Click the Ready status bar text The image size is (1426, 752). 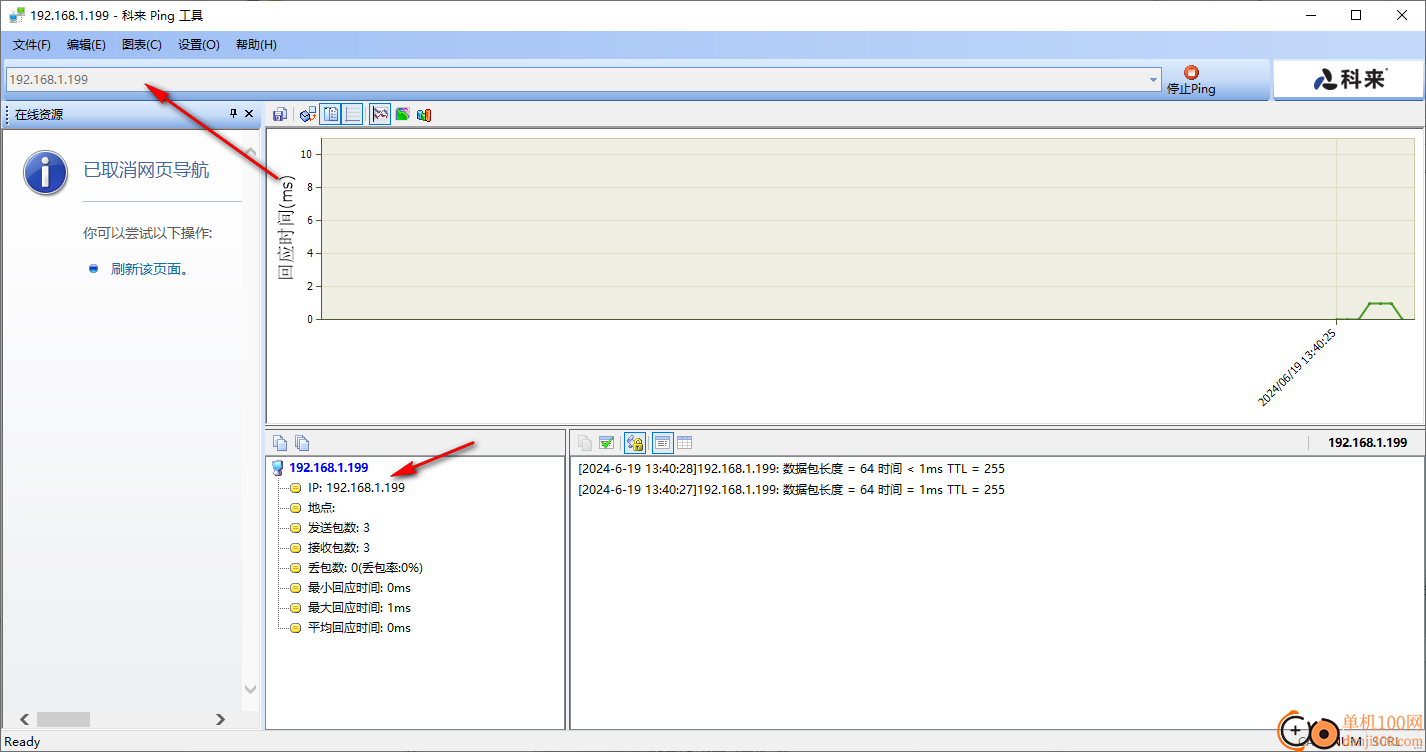(x=23, y=742)
